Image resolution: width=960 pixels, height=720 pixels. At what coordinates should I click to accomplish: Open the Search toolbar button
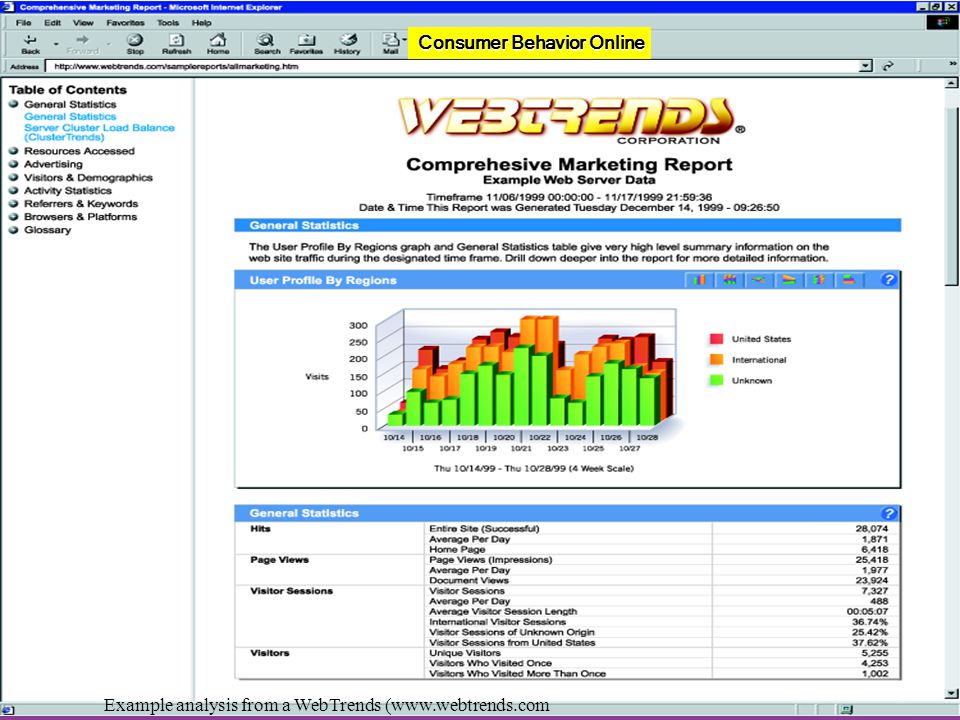point(267,44)
